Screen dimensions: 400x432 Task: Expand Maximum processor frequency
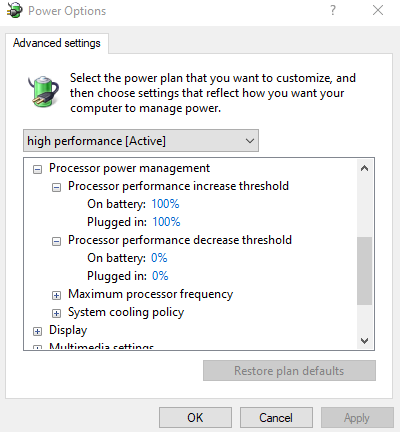[x=56, y=296]
